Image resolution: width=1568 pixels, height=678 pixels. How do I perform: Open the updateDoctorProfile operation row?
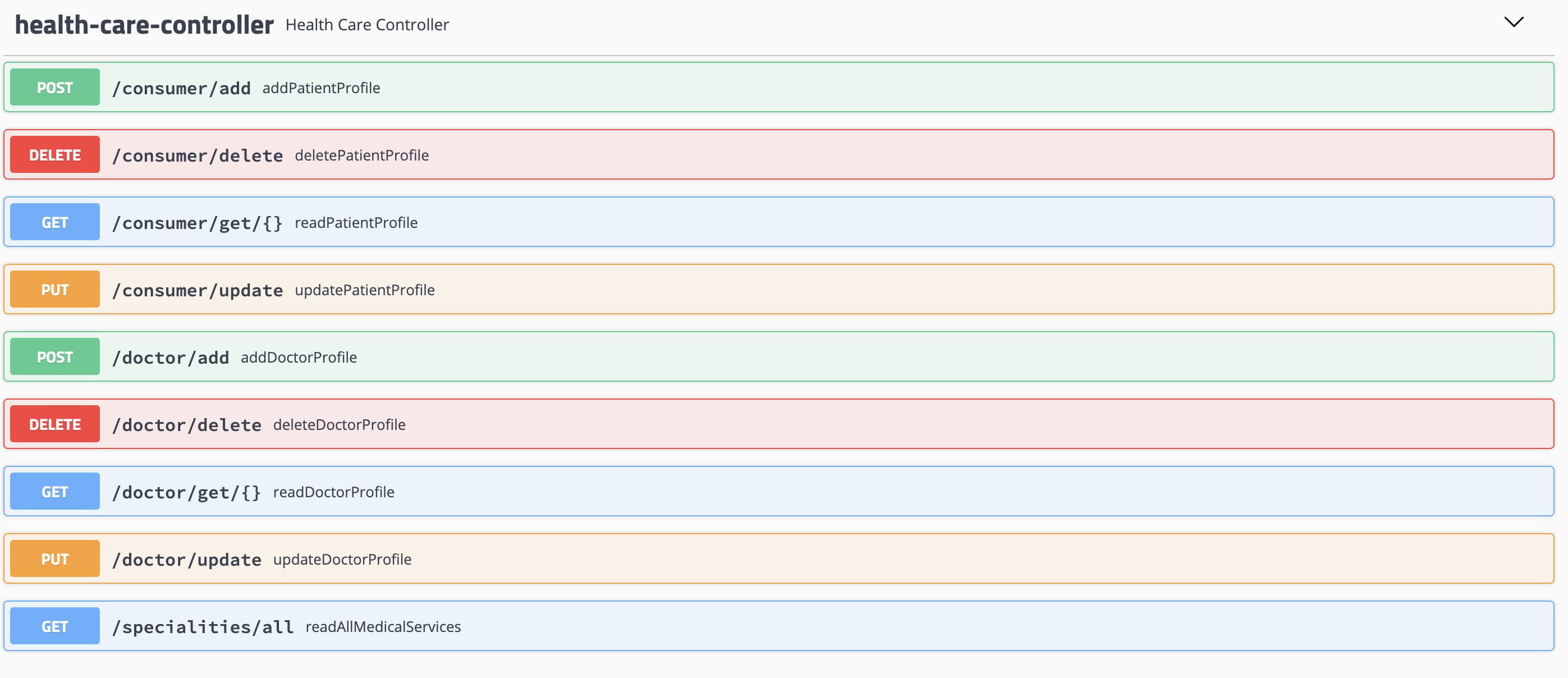[x=342, y=558]
